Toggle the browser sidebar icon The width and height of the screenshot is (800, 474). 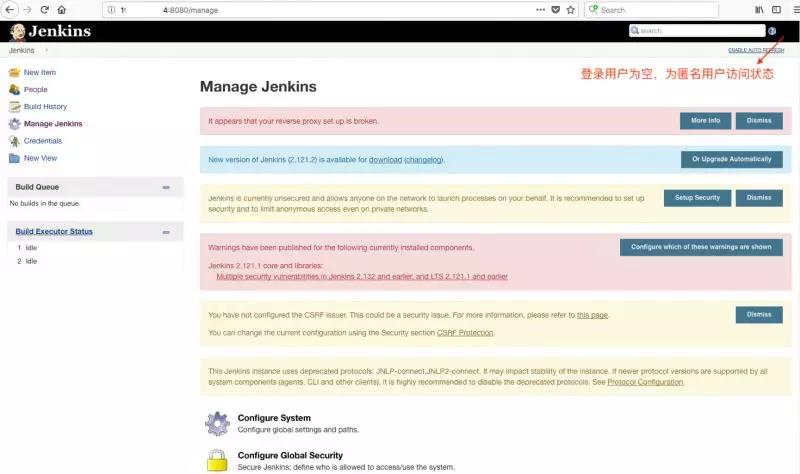click(776, 10)
